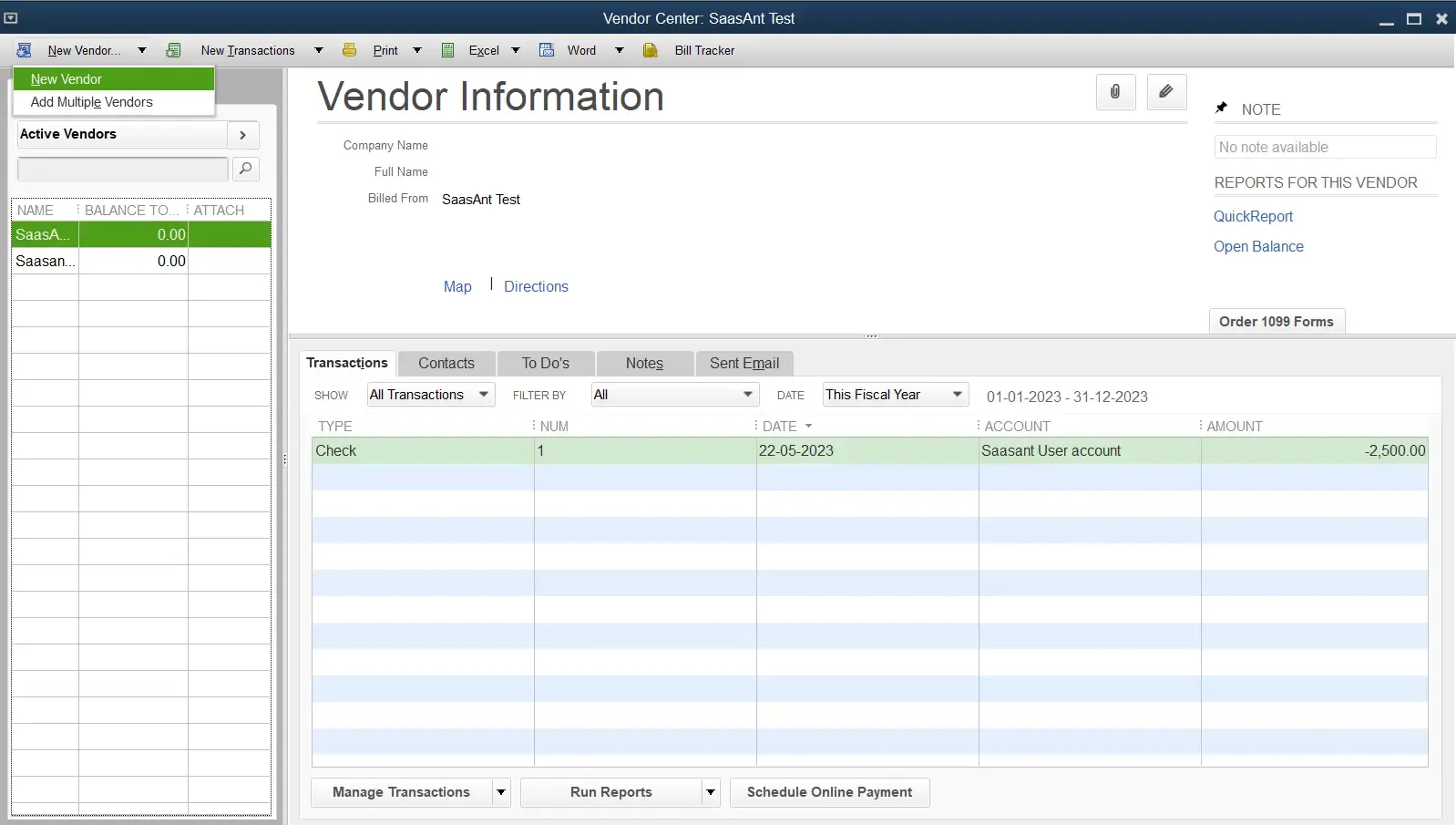Click the pencil edit vendor icon
Screen dimensions: 1456x825
click(1166, 92)
